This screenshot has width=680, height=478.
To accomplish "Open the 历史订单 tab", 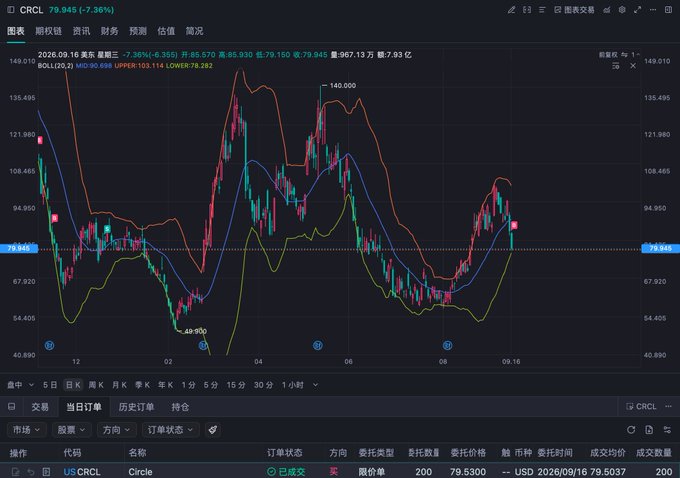I will pos(136,407).
